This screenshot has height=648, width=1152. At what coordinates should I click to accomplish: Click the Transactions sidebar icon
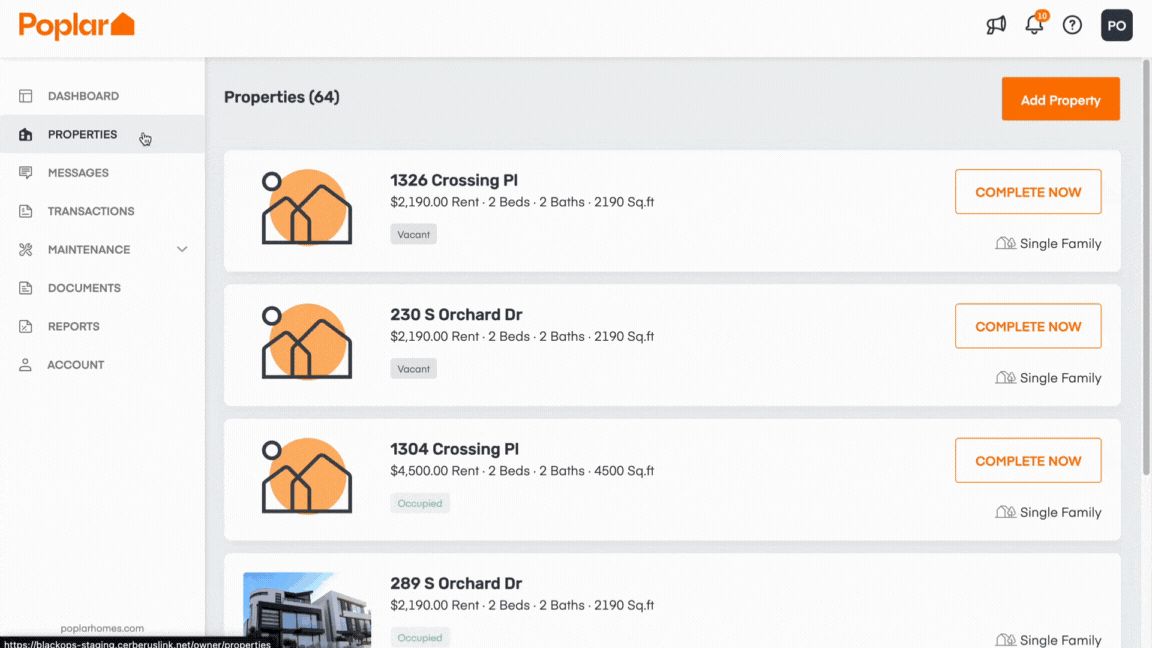tap(26, 211)
